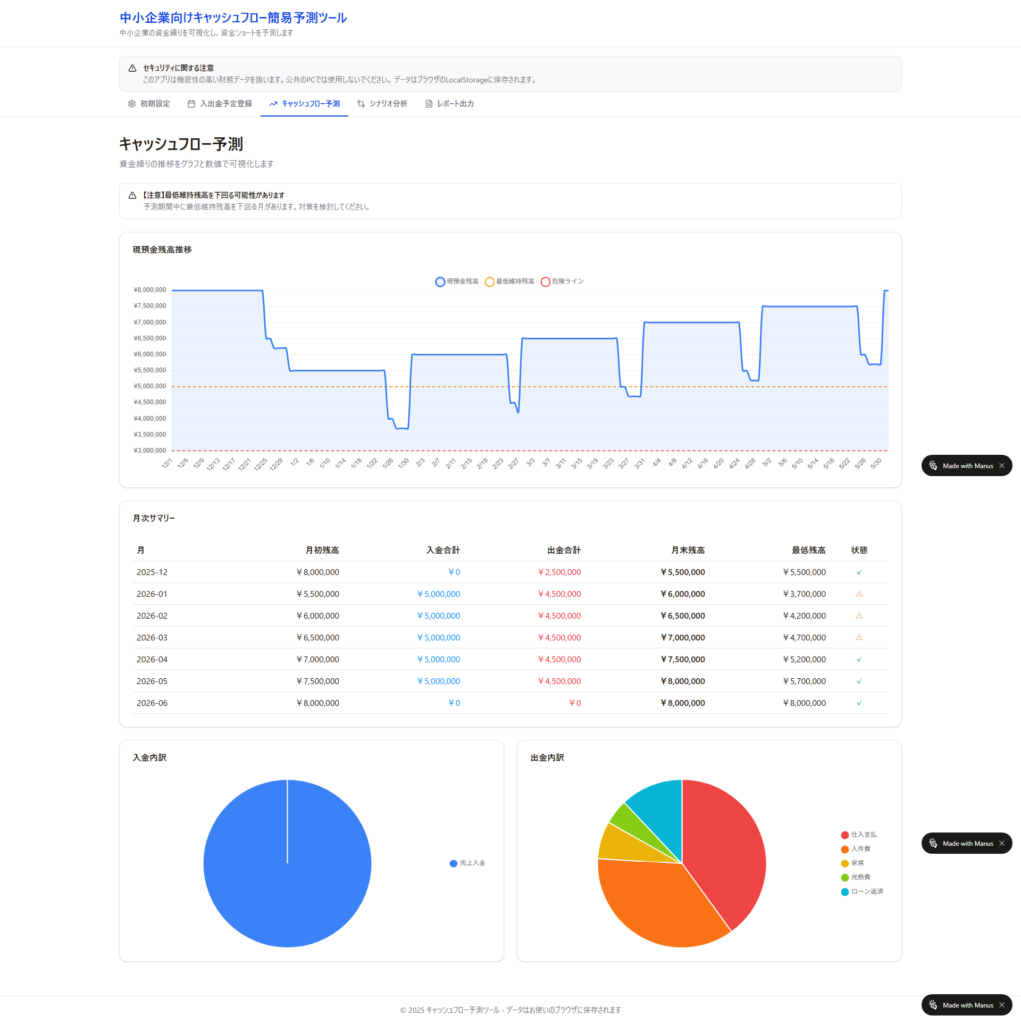
Task: Toggle 人件費 in the expense pie legend
Action: tap(861, 849)
